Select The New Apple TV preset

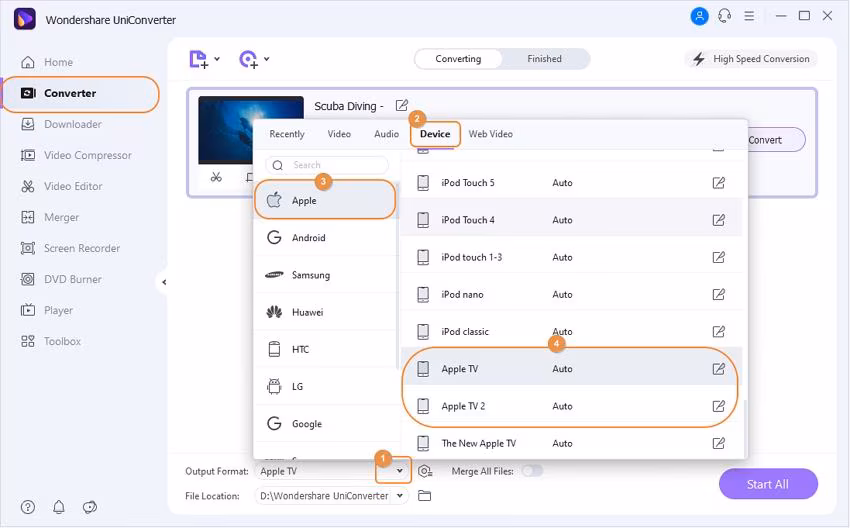[571, 443]
